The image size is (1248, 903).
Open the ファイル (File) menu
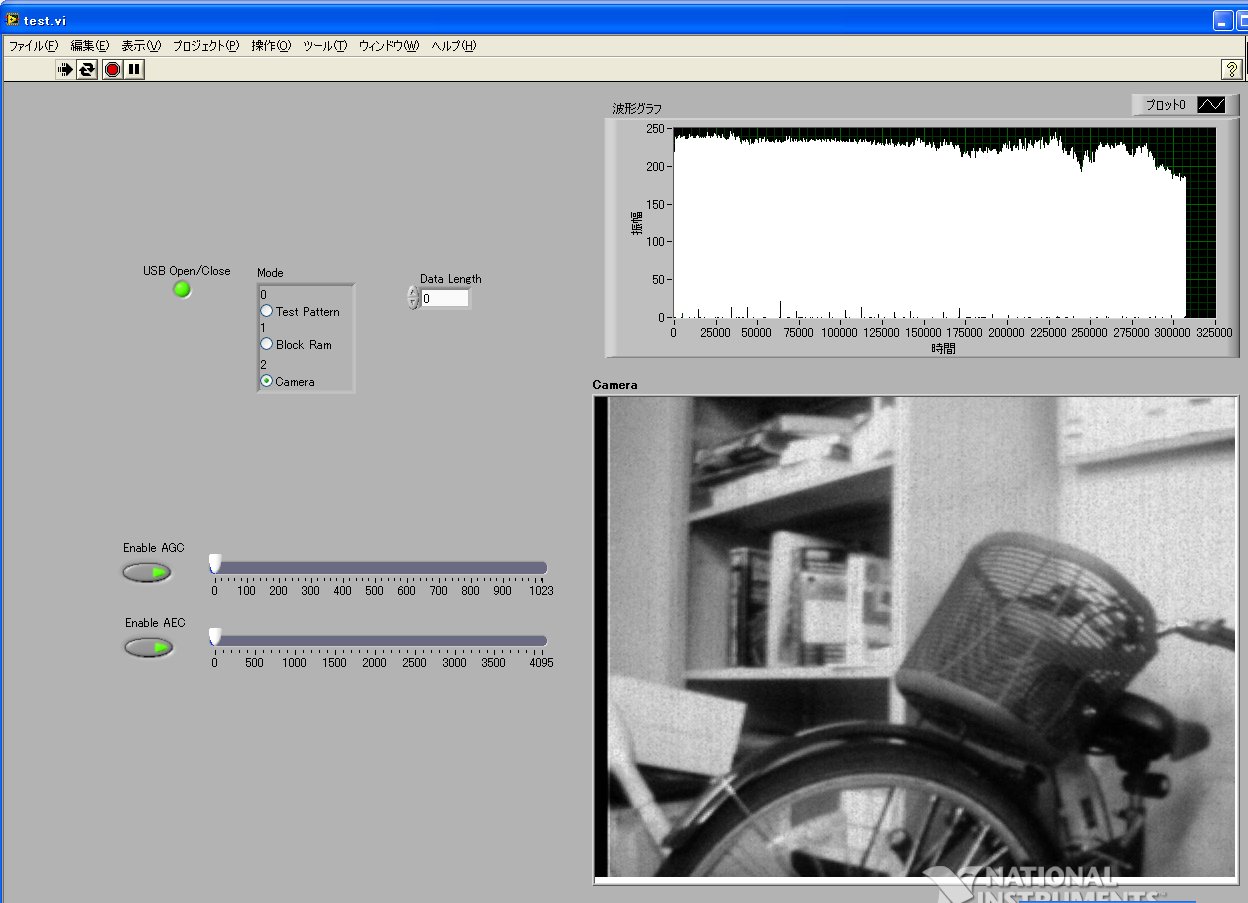click(x=33, y=46)
